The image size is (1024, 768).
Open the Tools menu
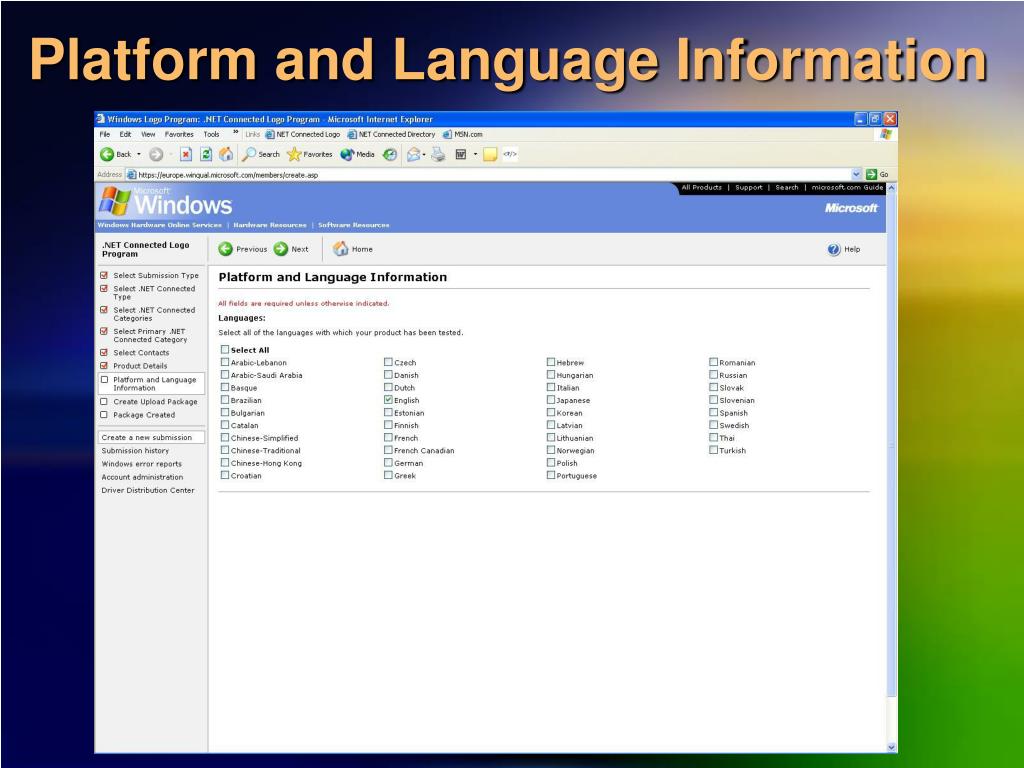(x=212, y=135)
